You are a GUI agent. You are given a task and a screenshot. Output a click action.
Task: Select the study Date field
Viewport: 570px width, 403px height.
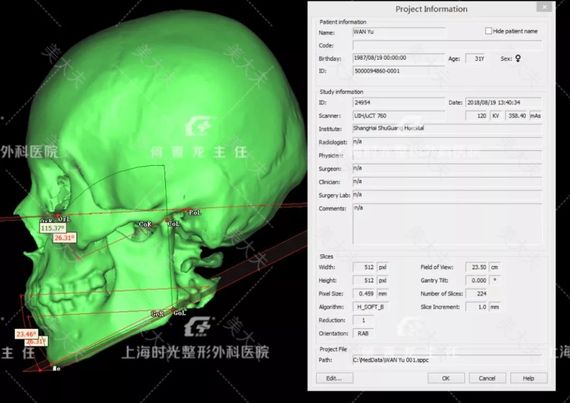tap(504, 103)
